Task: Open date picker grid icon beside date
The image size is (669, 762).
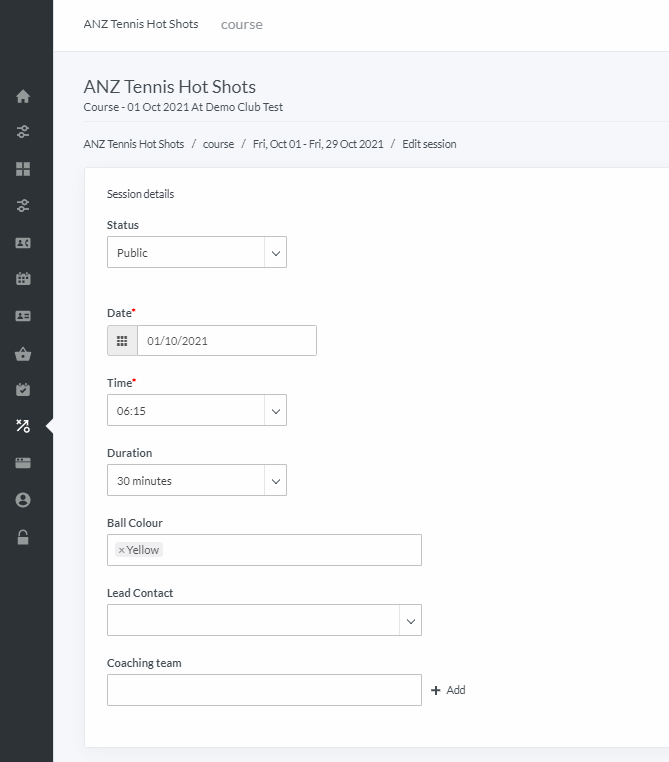Action: click(x=122, y=341)
